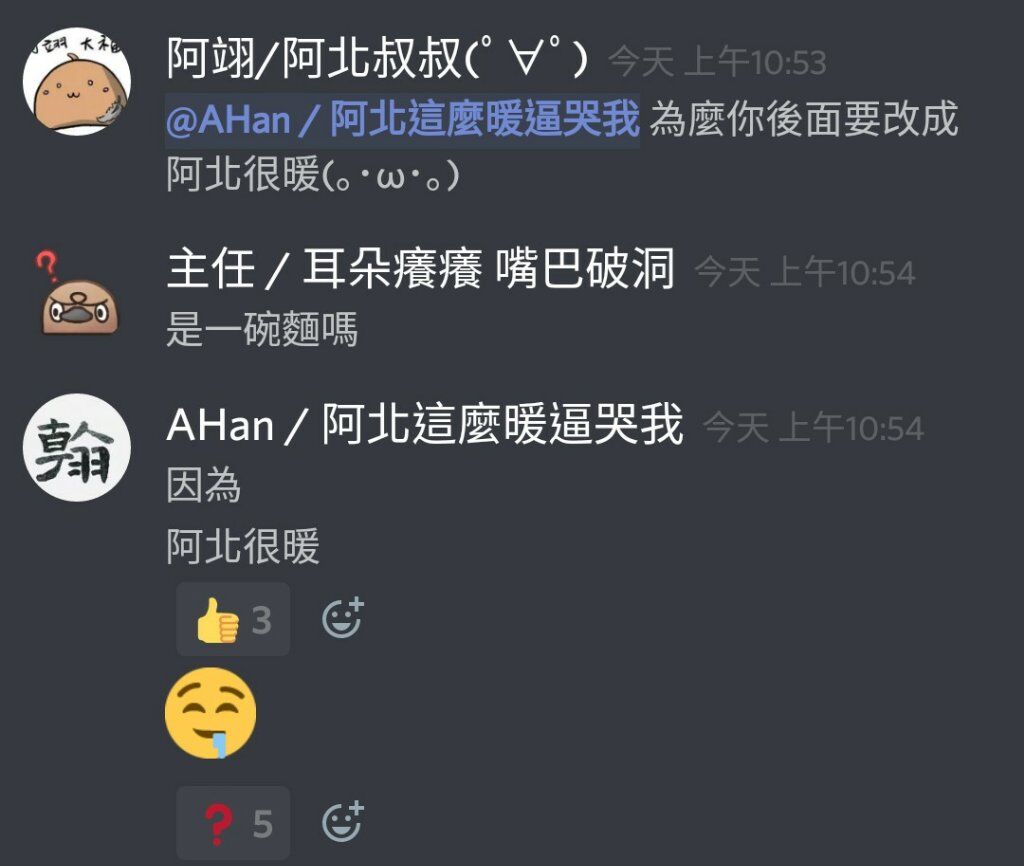Click AHan's 今天 上午10:54 timestamp
The height and width of the screenshot is (866, 1024).
(814, 428)
